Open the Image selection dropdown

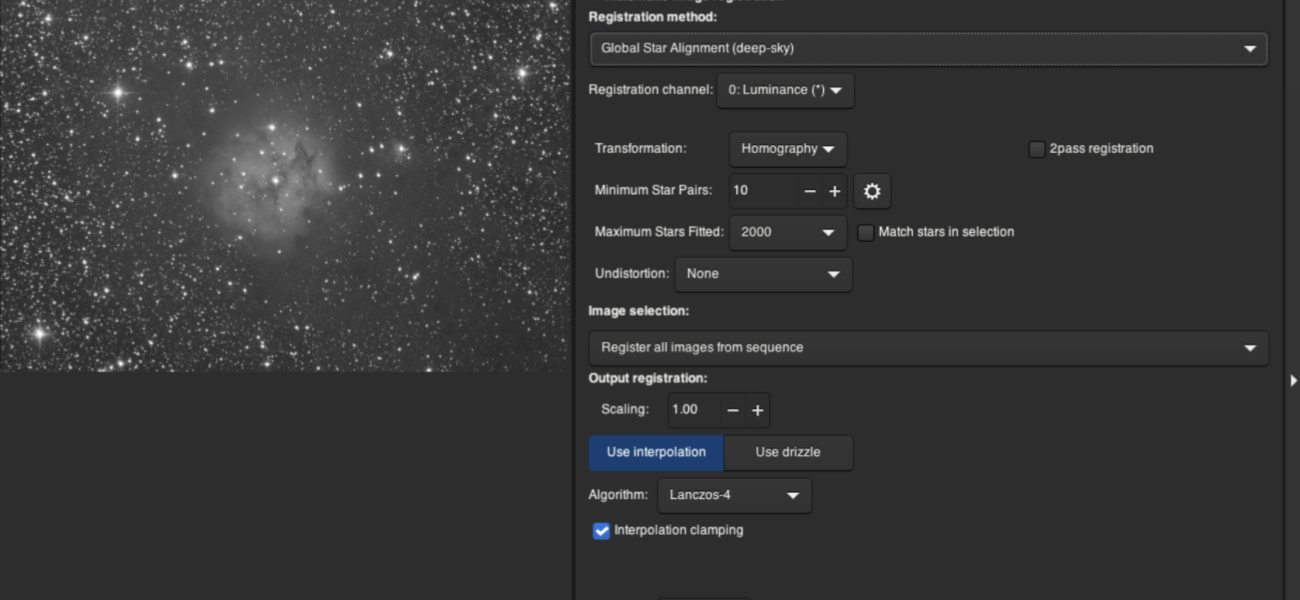pos(927,348)
